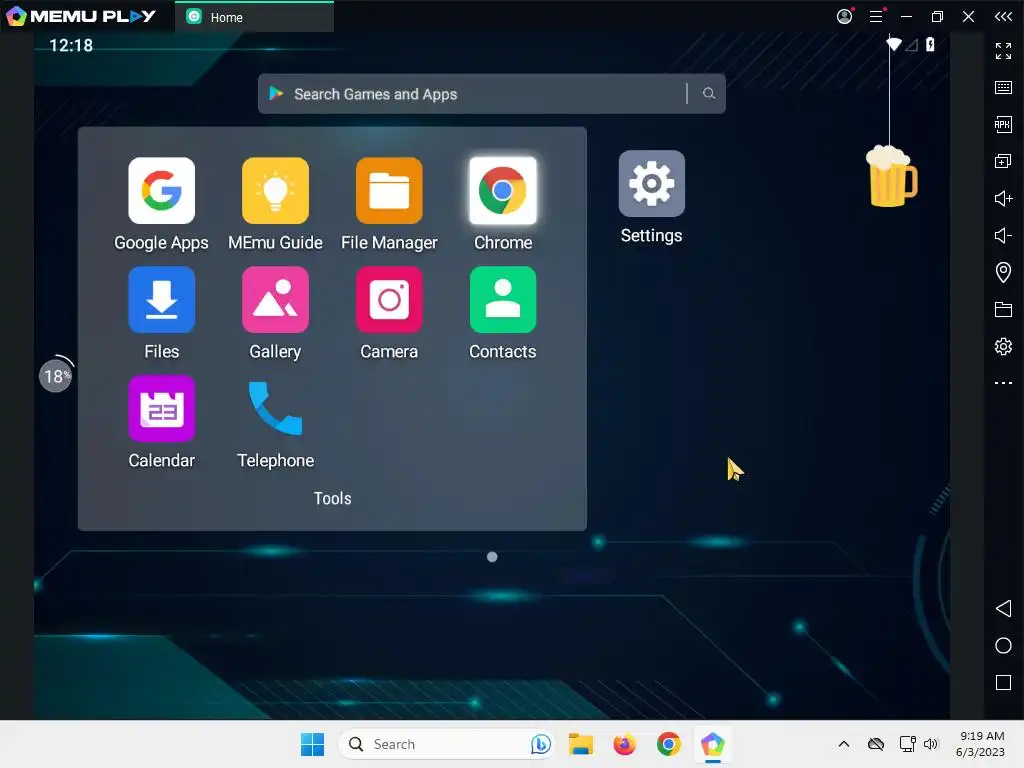The height and width of the screenshot is (768, 1024).
Task: Open the multi-instance operations button
Action: coord(1003,161)
